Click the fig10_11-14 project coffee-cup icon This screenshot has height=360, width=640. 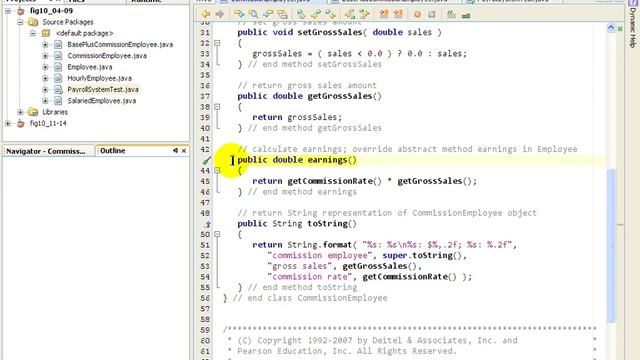tap(20, 123)
